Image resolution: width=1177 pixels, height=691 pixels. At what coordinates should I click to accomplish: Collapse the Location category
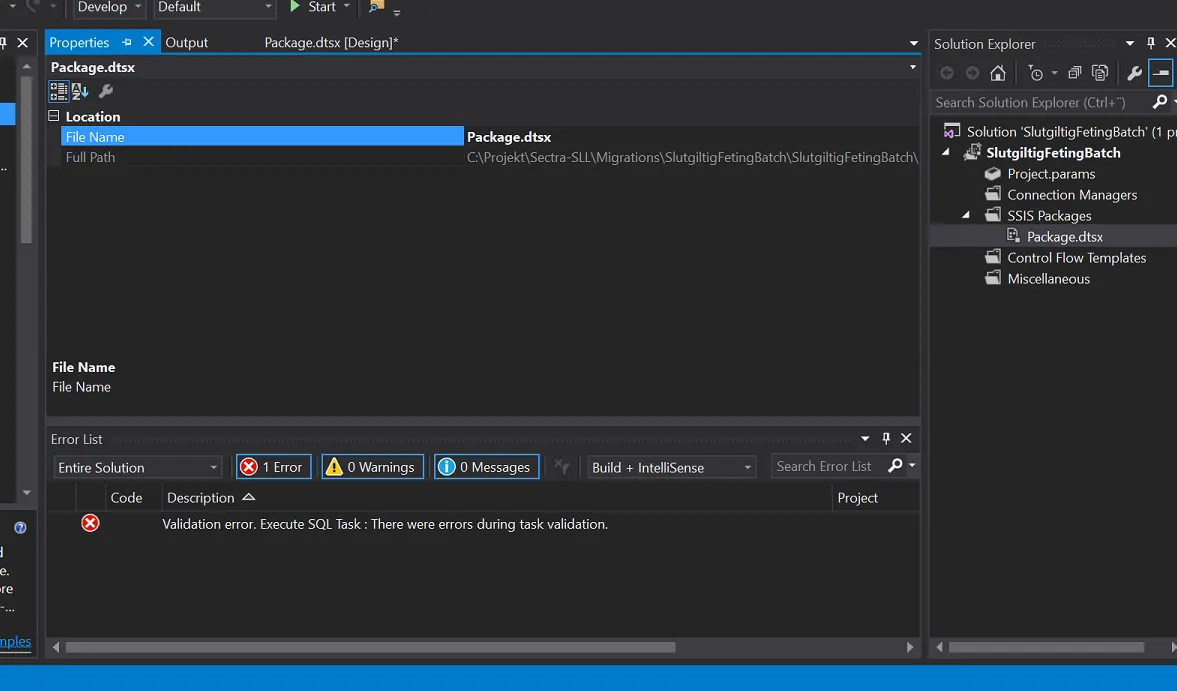click(x=54, y=116)
